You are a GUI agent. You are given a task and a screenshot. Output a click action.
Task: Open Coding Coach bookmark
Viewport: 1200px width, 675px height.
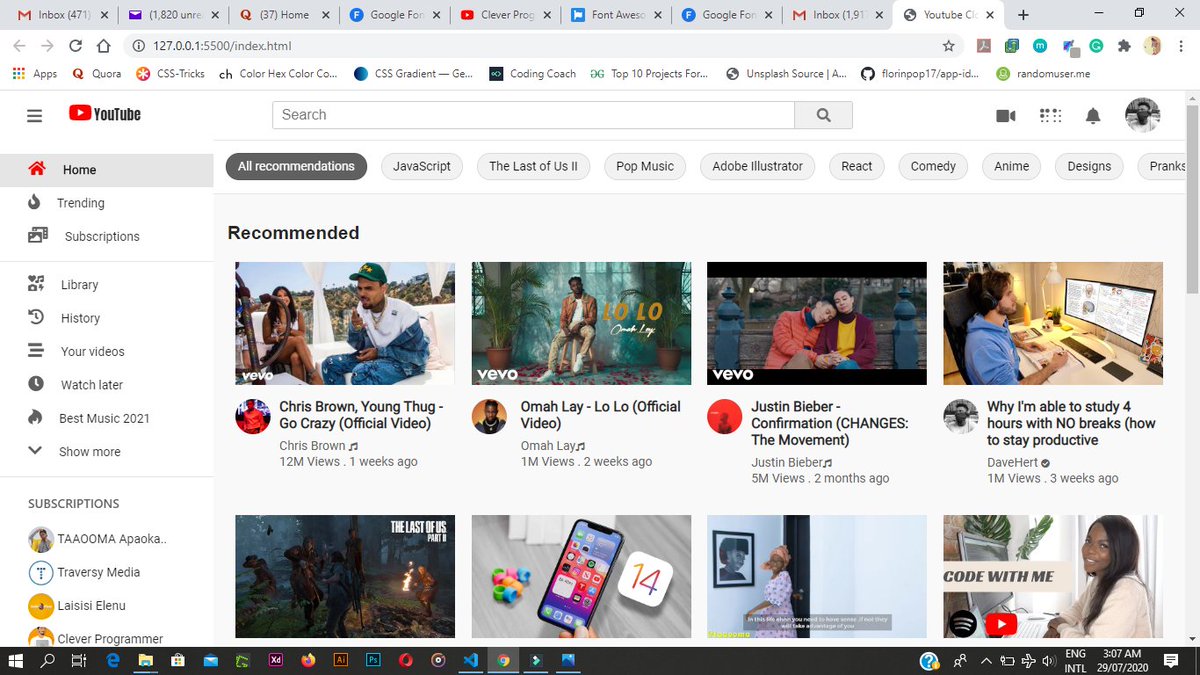pos(532,74)
